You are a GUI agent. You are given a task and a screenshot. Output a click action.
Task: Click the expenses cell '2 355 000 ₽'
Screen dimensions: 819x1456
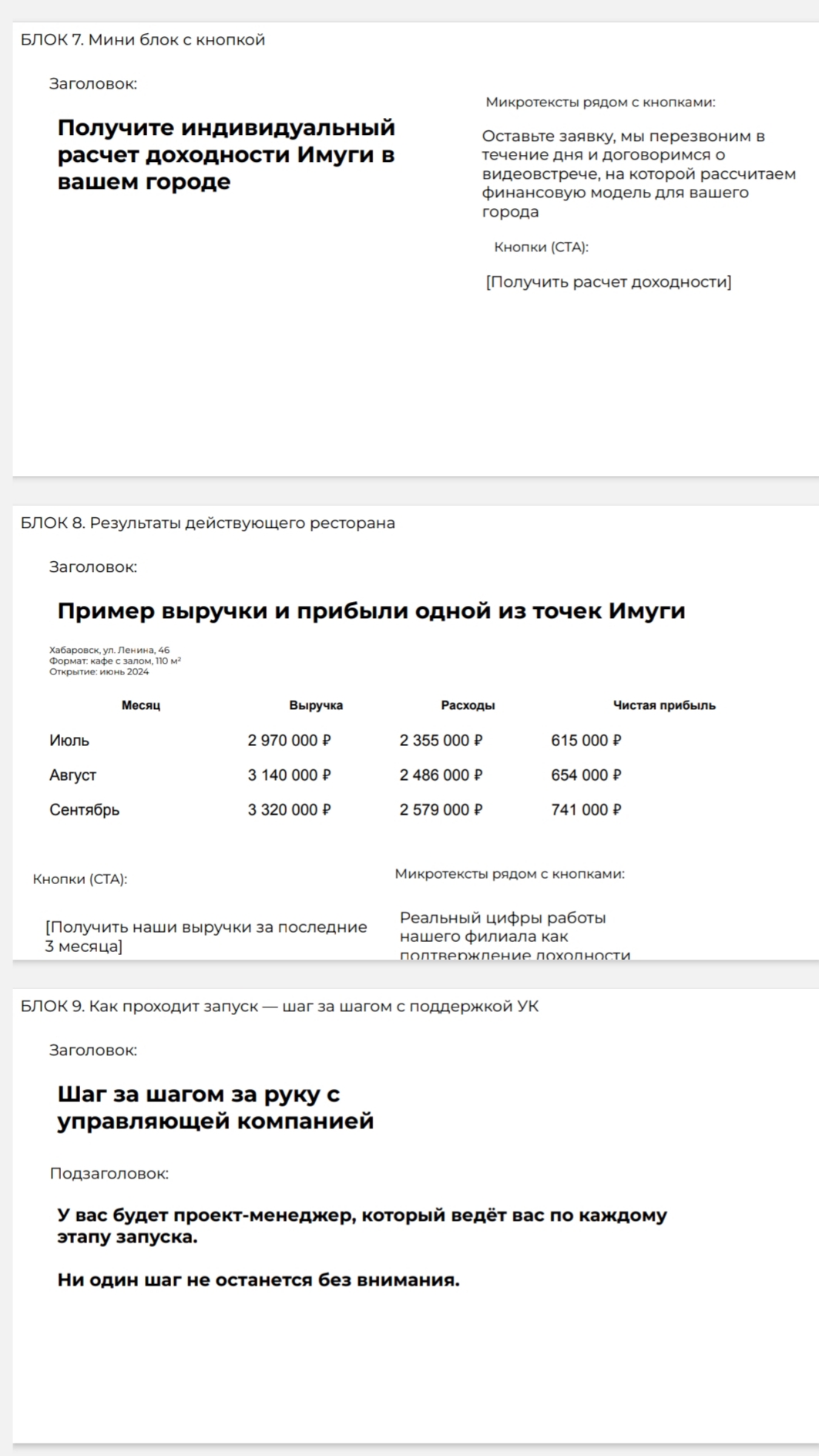441,741
